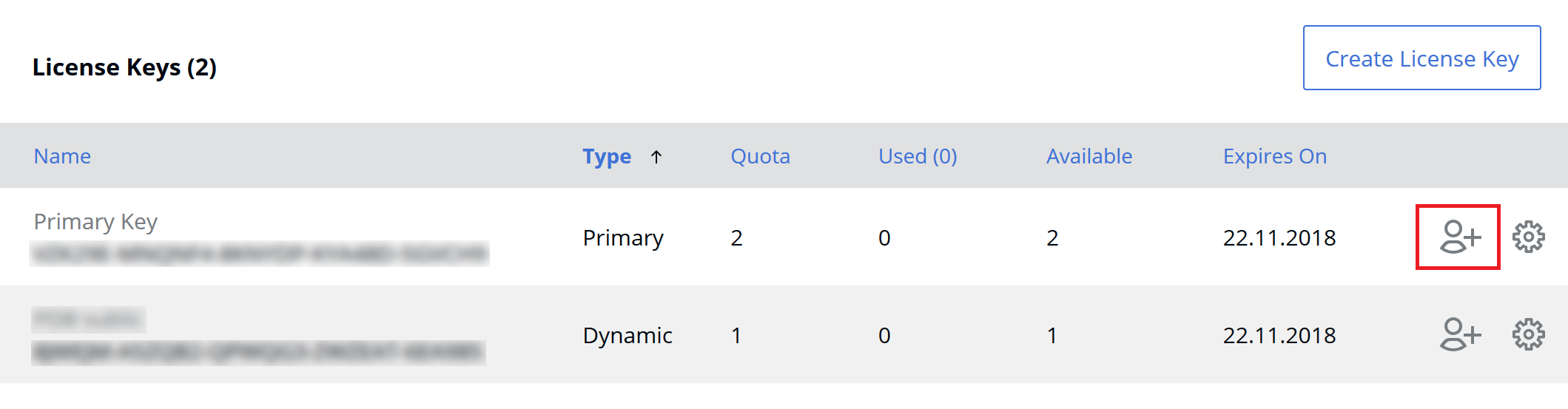Sort by the Quota column header
Screen dimensions: 1568x409
coord(760,157)
